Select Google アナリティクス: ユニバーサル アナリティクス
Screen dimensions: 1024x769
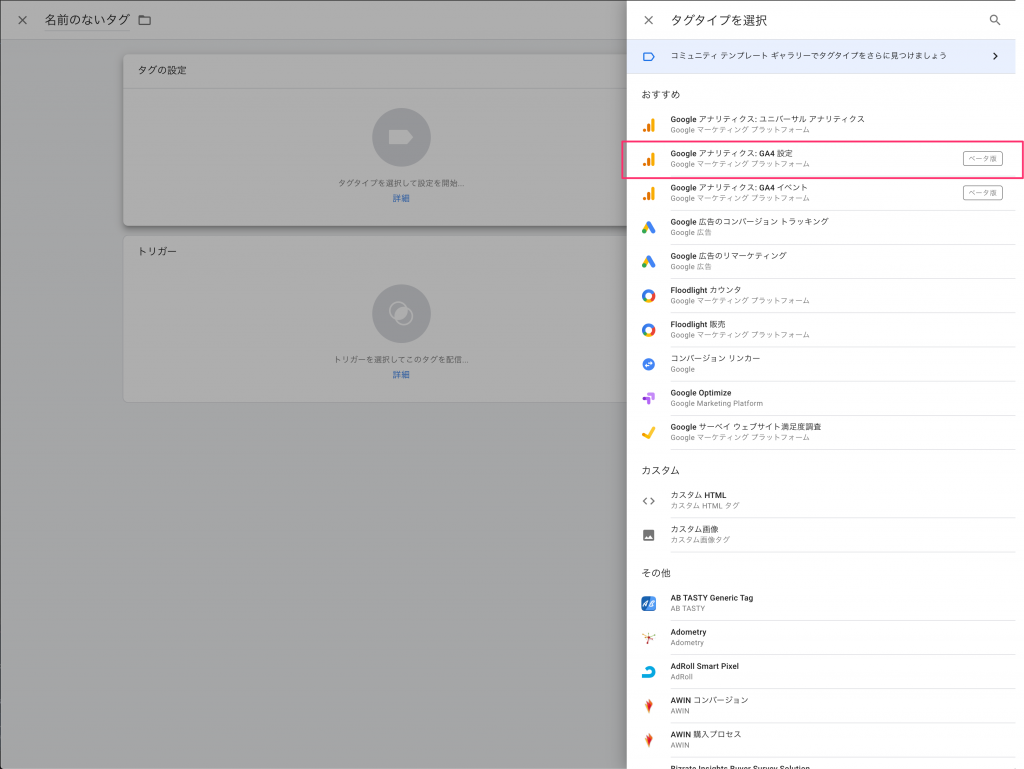pos(821,125)
